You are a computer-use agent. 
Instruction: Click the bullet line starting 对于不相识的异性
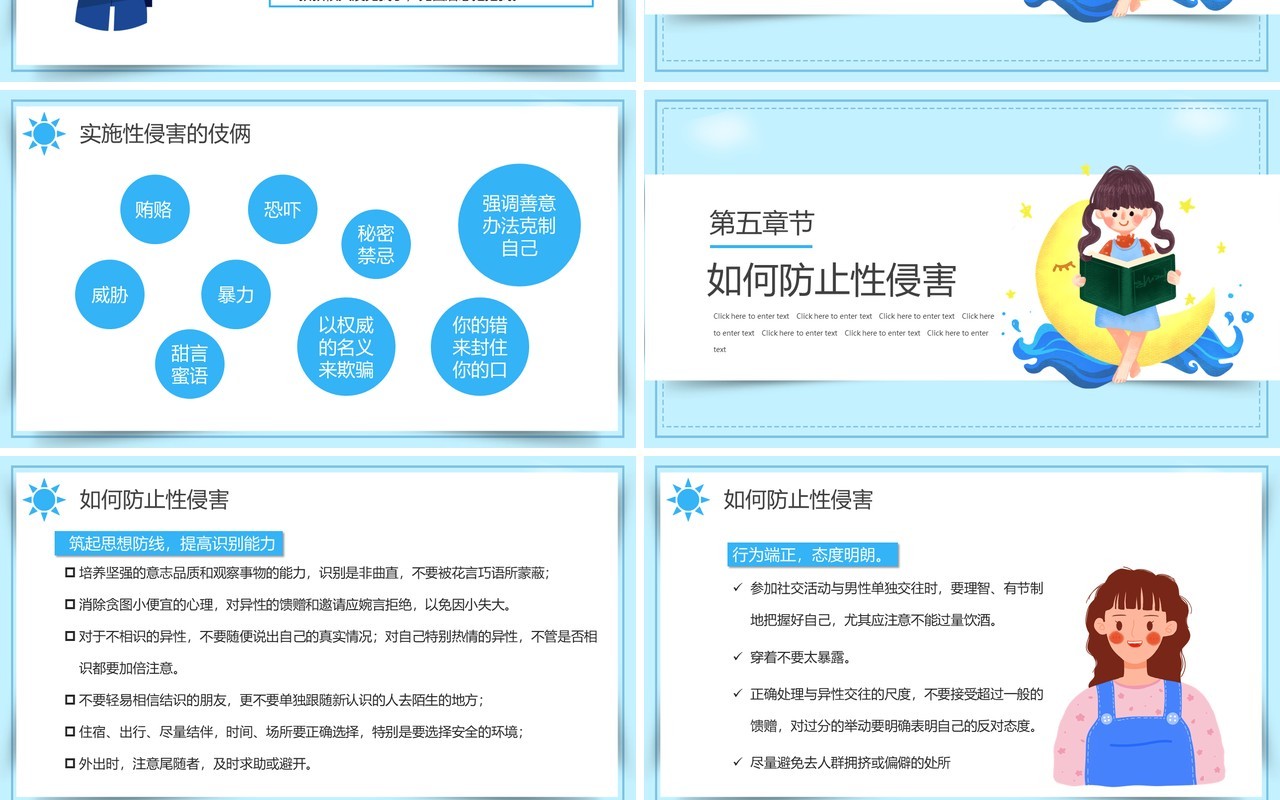[x=332, y=652]
